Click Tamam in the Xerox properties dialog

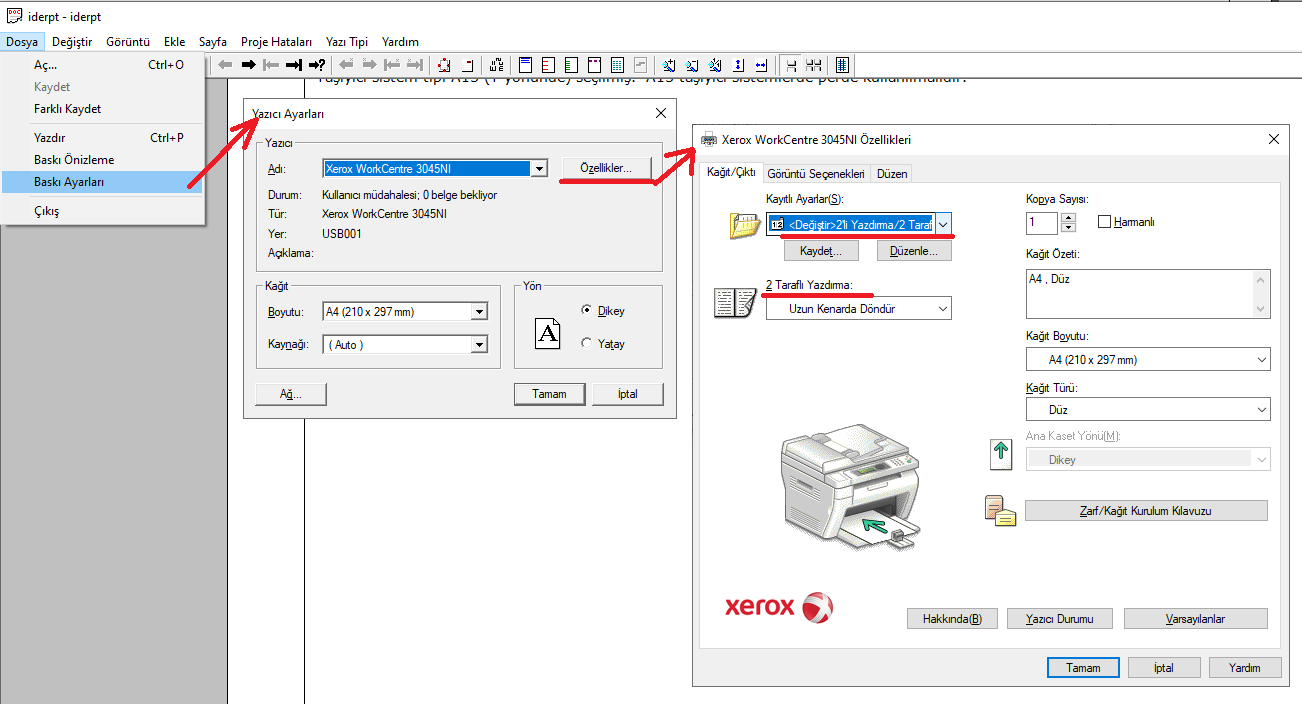1083,668
